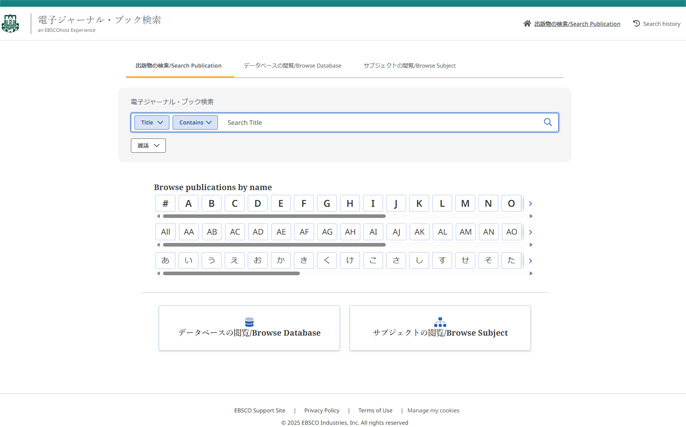Browse publications starting with #
This screenshot has width=686, height=427.
coord(165,203)
